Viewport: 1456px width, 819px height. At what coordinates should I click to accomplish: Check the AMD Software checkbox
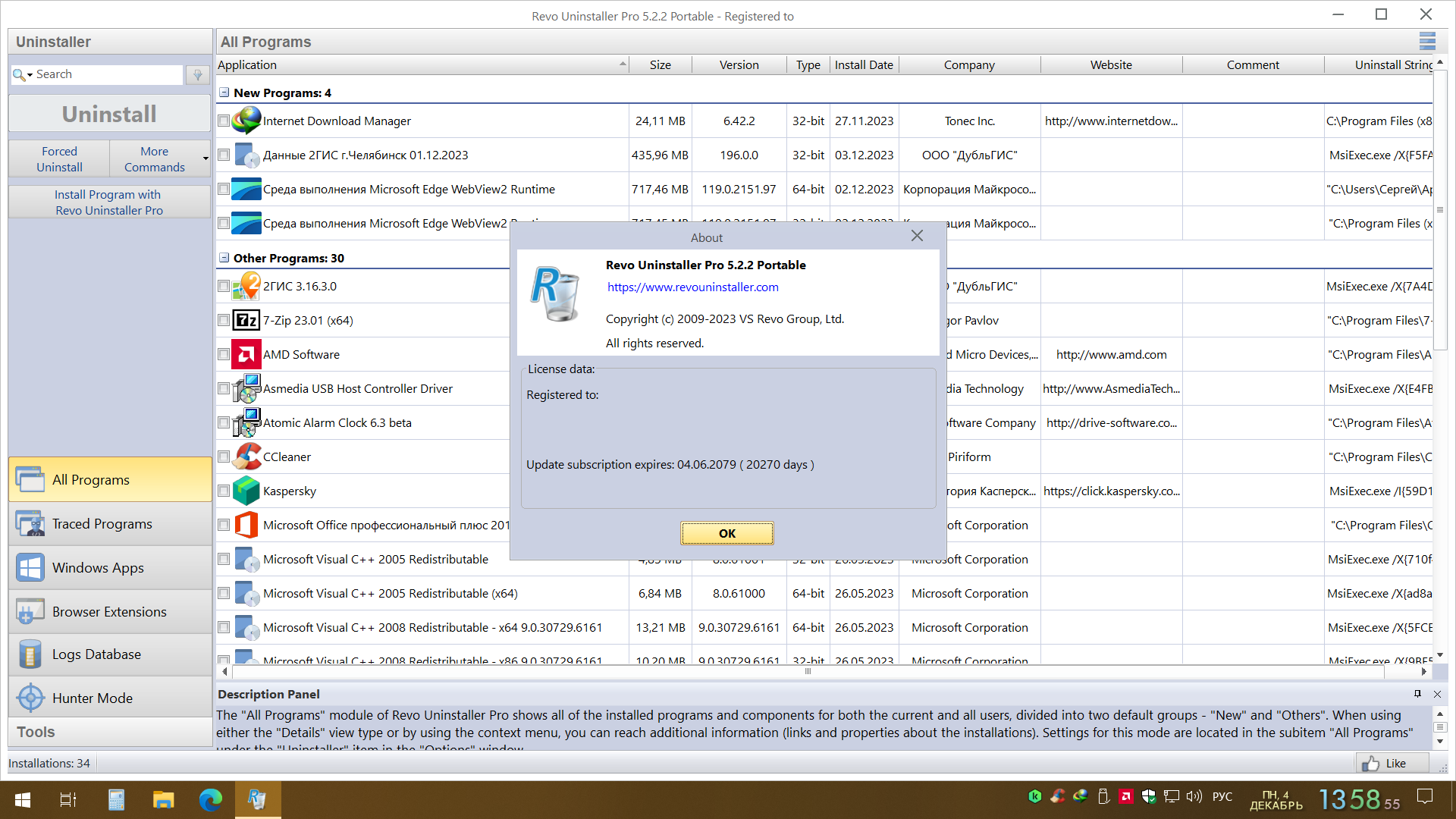[x=224, y=354]
